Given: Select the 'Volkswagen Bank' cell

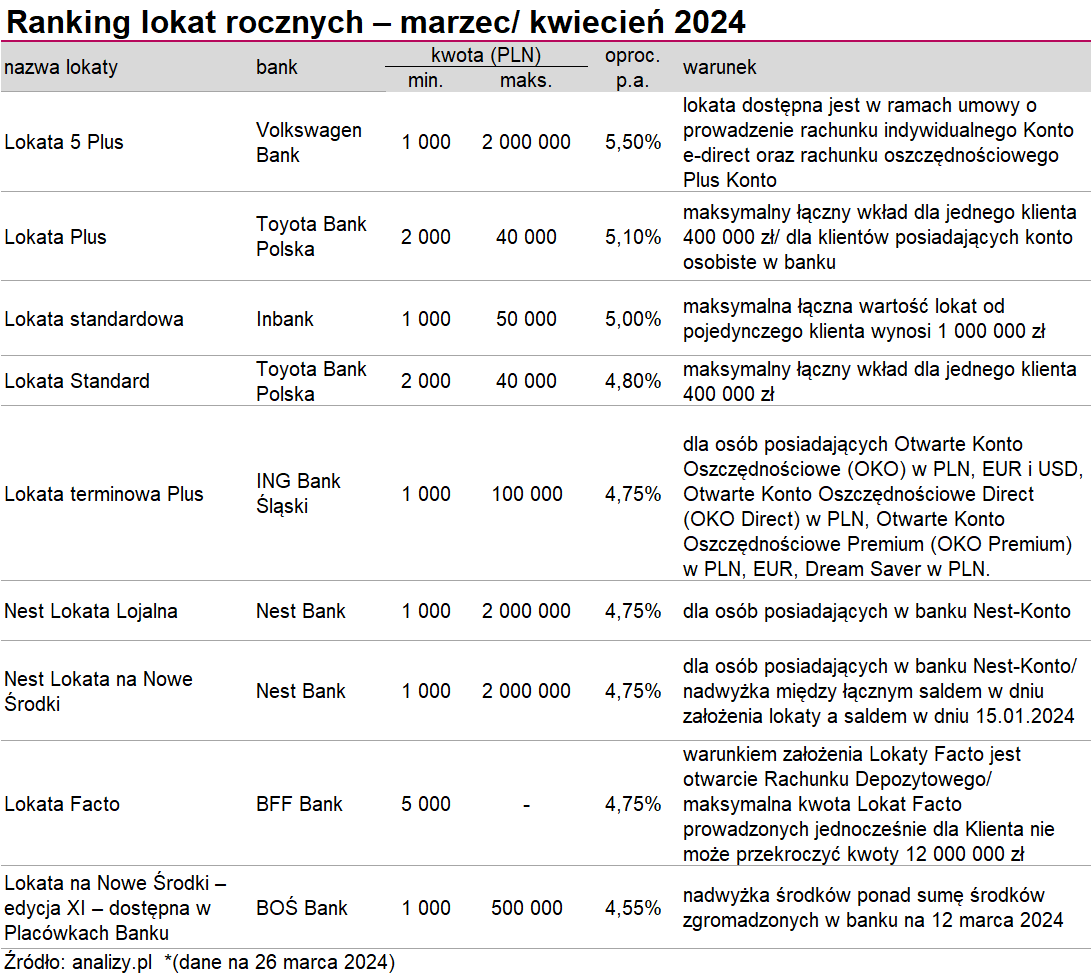Looking at the screenshot, I should pos(308,142).
